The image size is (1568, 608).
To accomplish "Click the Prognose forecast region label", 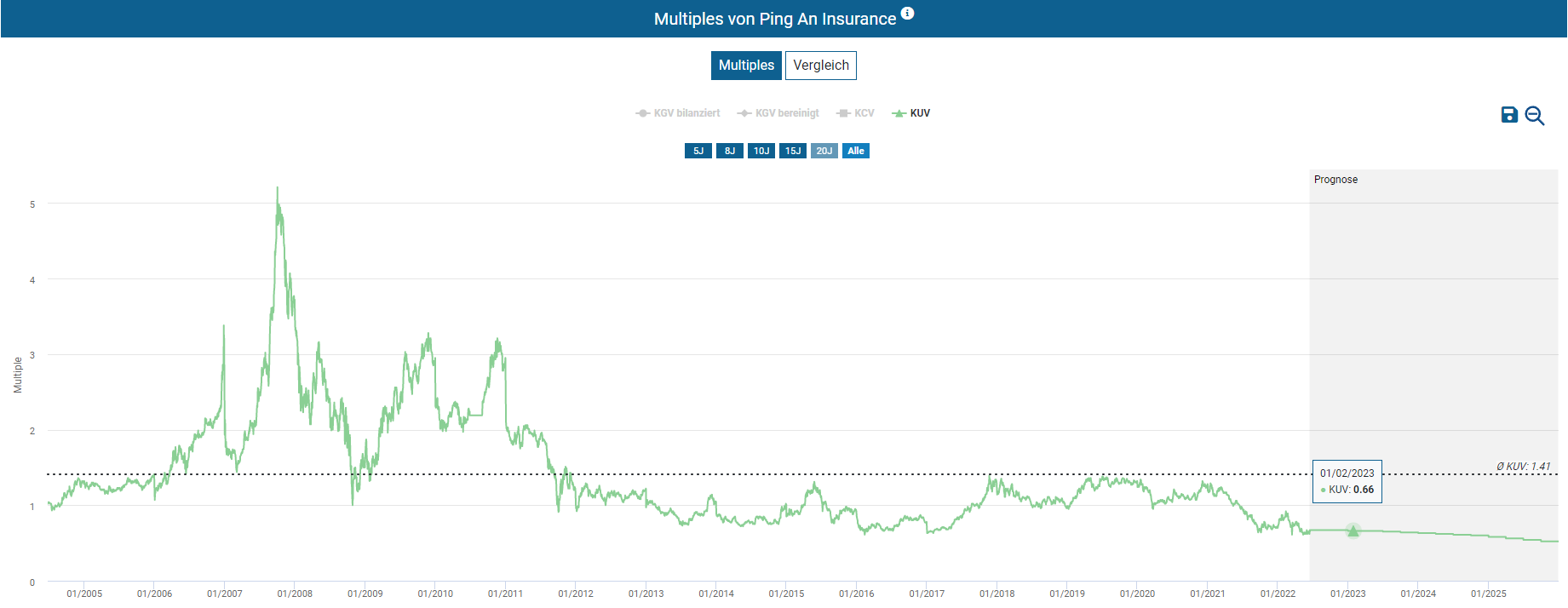I will click(1335, 180).
